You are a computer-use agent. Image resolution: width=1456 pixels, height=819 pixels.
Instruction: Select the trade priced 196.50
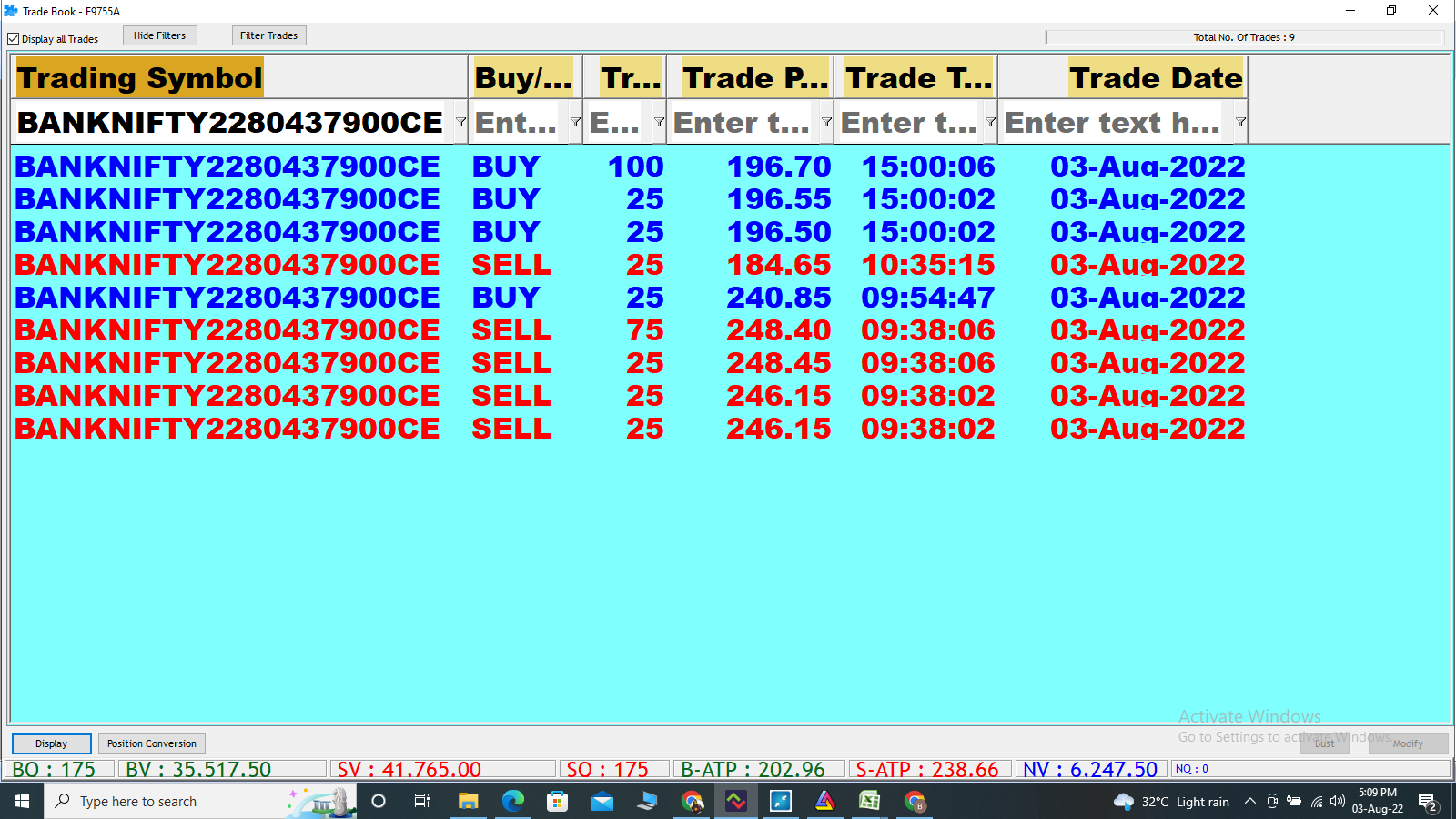point(630,232)
